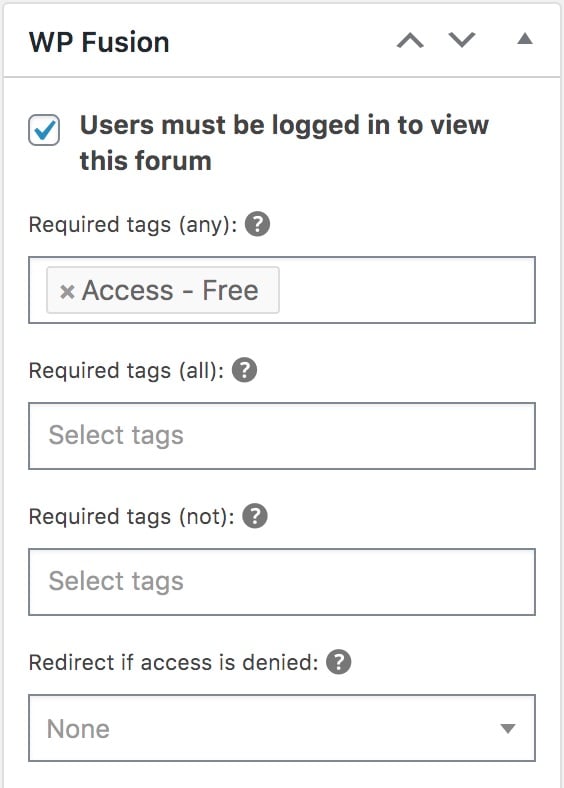Screen dimensions: 564x788
Task: Click the Required tags (all) label text
Action: point(126,370)
